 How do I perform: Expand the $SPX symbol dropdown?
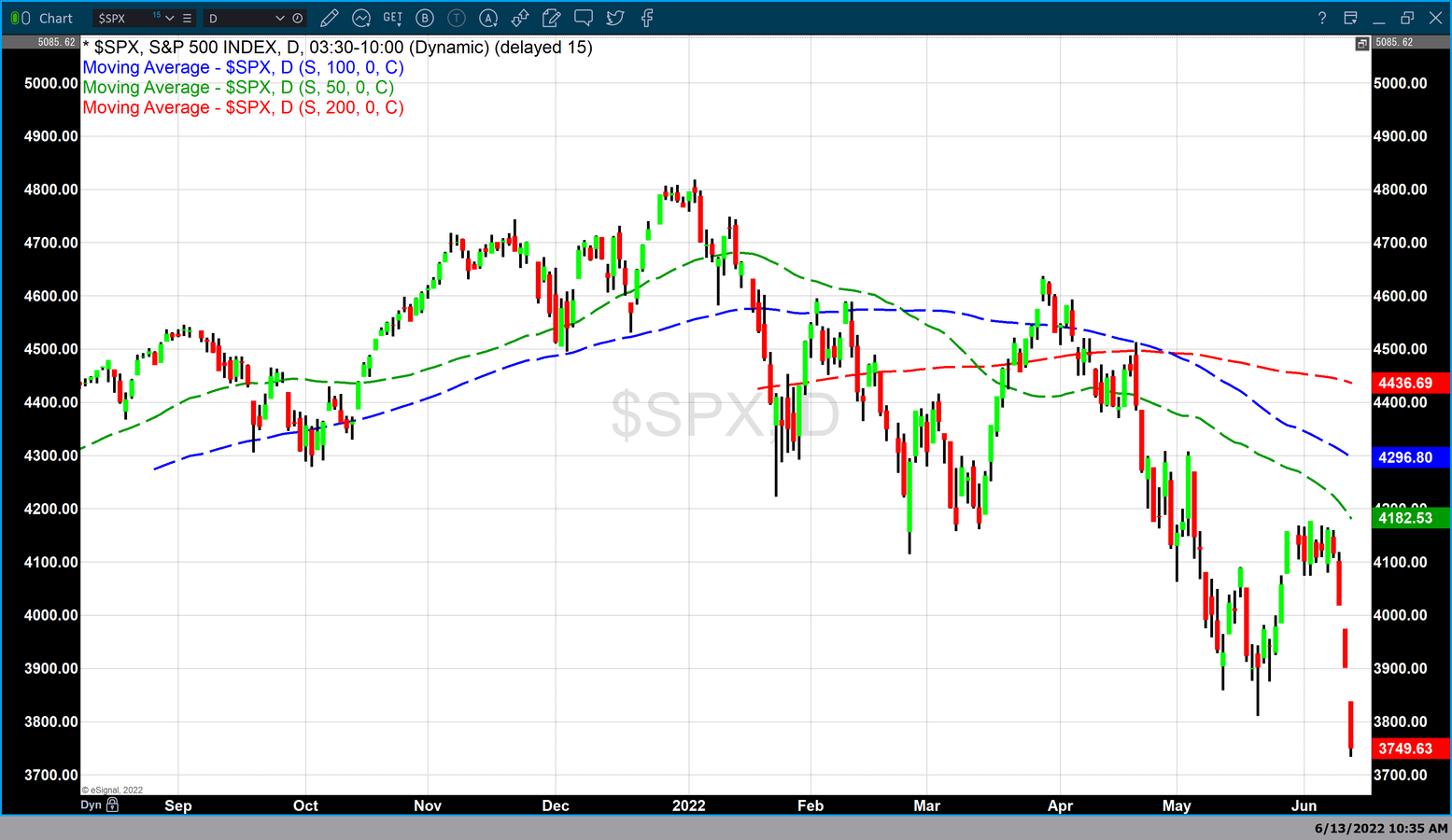(170, 19)
